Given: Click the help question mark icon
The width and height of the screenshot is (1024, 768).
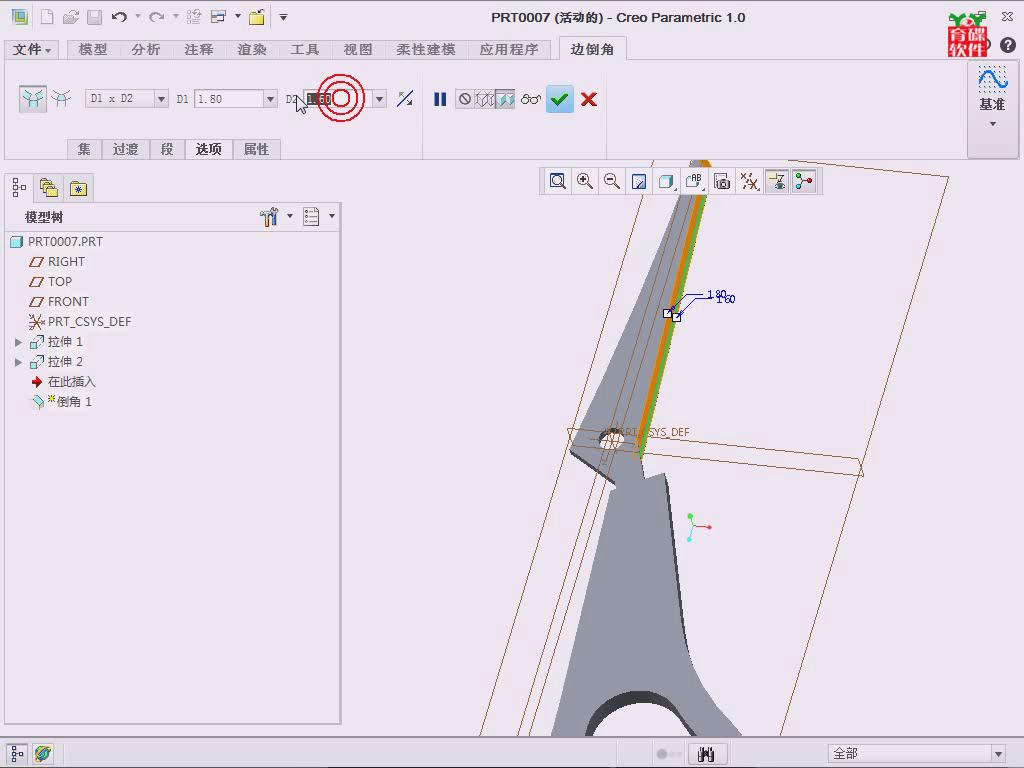Looking at the screenshot, I should tap(1008, 45).
